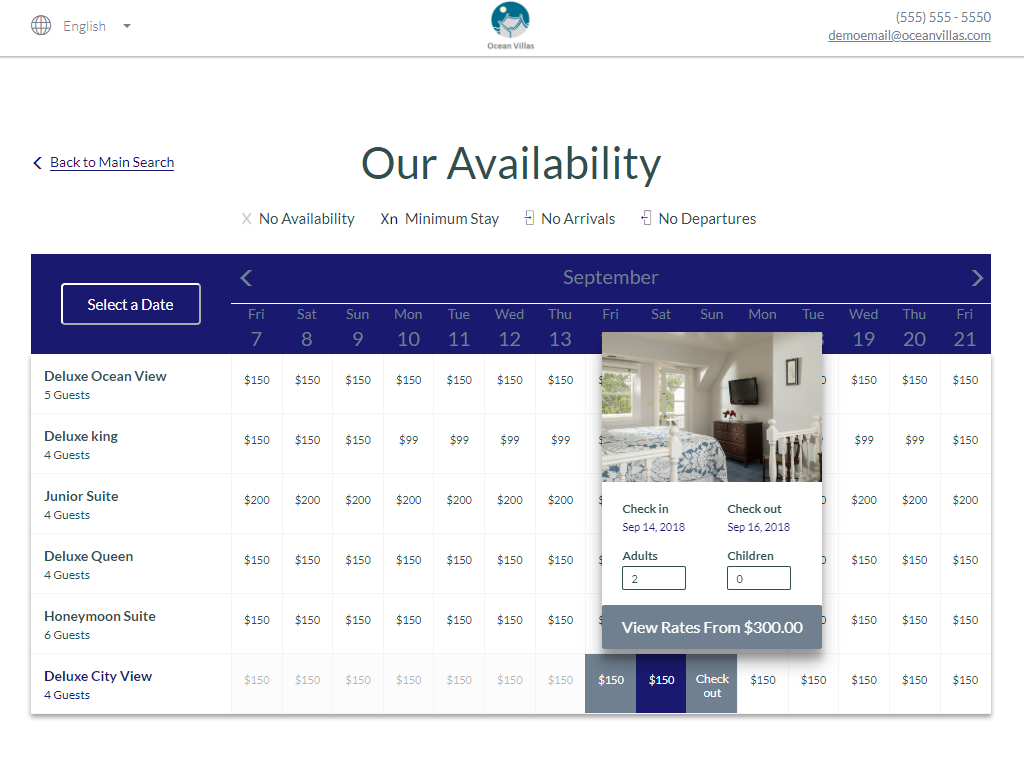Select the Fri 21 date header
Screen dimensions: 1024x768
coord(965,328)
